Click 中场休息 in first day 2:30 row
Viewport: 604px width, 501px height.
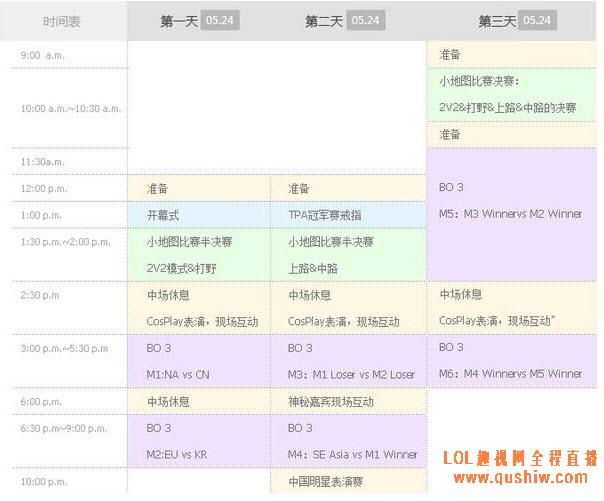[x=168, y=295]
